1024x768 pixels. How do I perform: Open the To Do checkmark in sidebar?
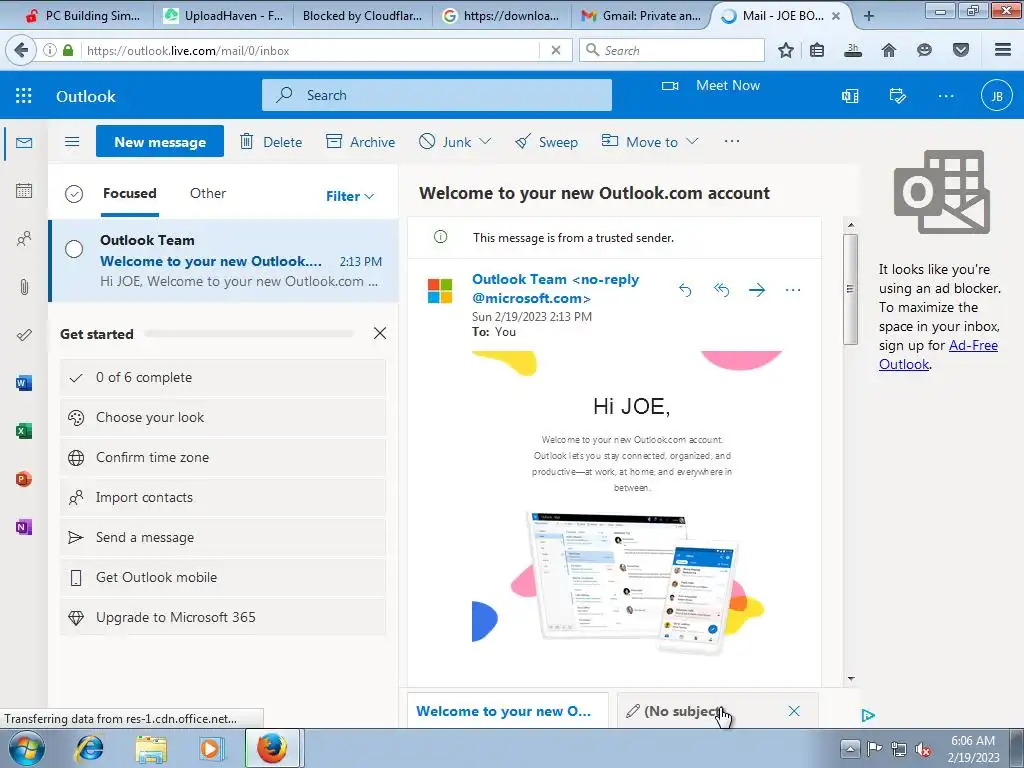(x=24, y=335)
